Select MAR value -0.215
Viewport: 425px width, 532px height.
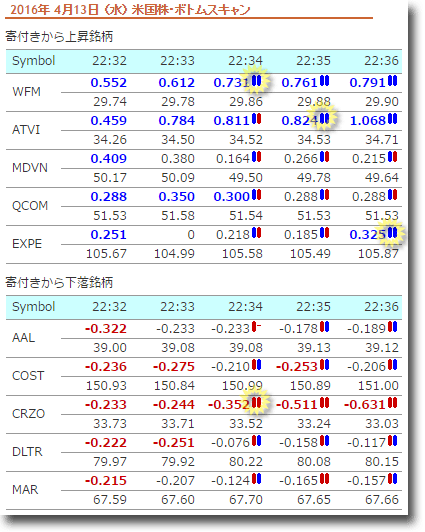(x=105, y=481)
